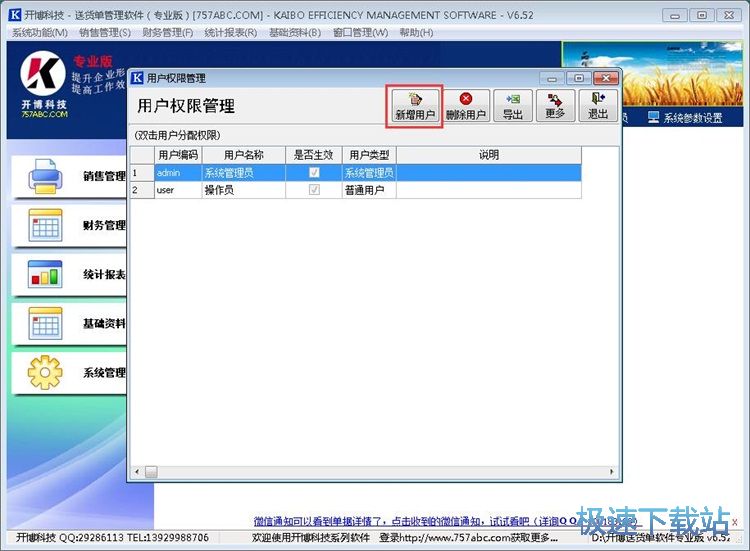The height and width of the screenshot is (551, 750).
Task: Click the 用户类型 column header
Action: 369,155
